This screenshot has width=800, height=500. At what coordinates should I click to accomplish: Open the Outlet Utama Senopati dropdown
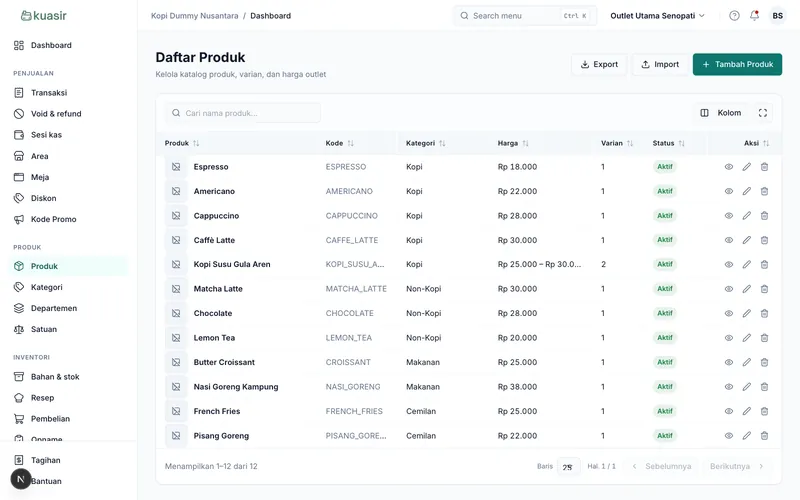pyautogui.click(x=657, y=16)
